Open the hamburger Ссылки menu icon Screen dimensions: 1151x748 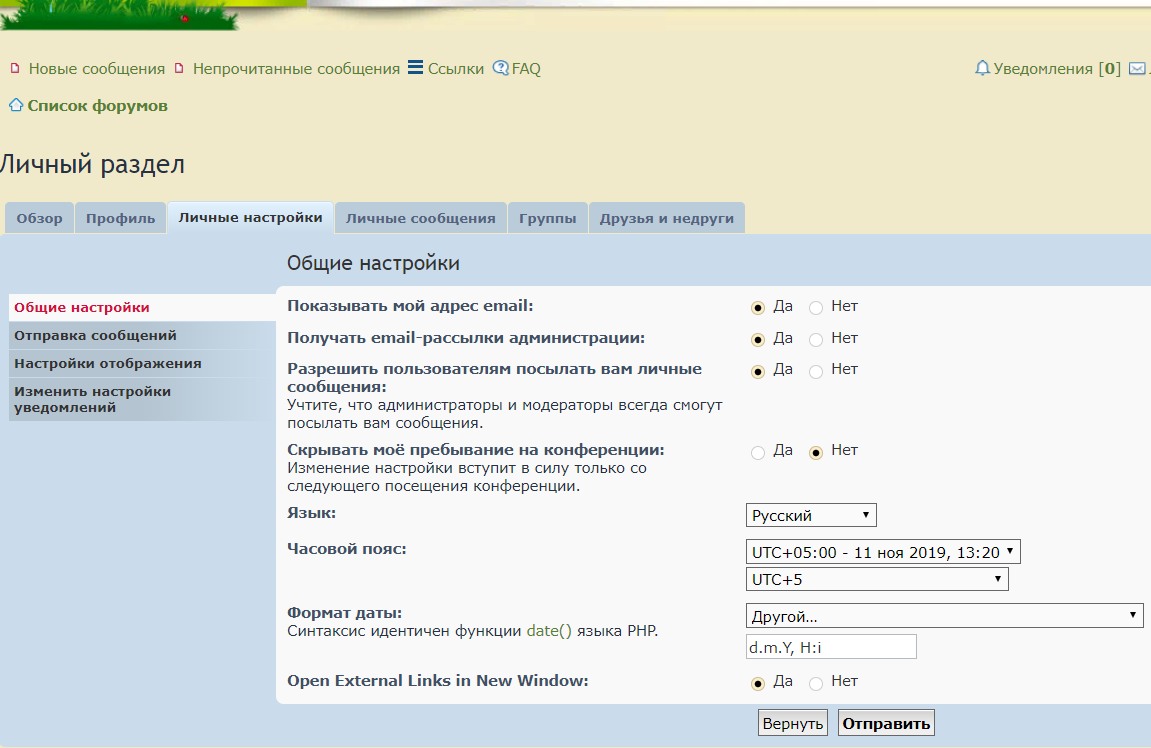[x=415, y=68]
